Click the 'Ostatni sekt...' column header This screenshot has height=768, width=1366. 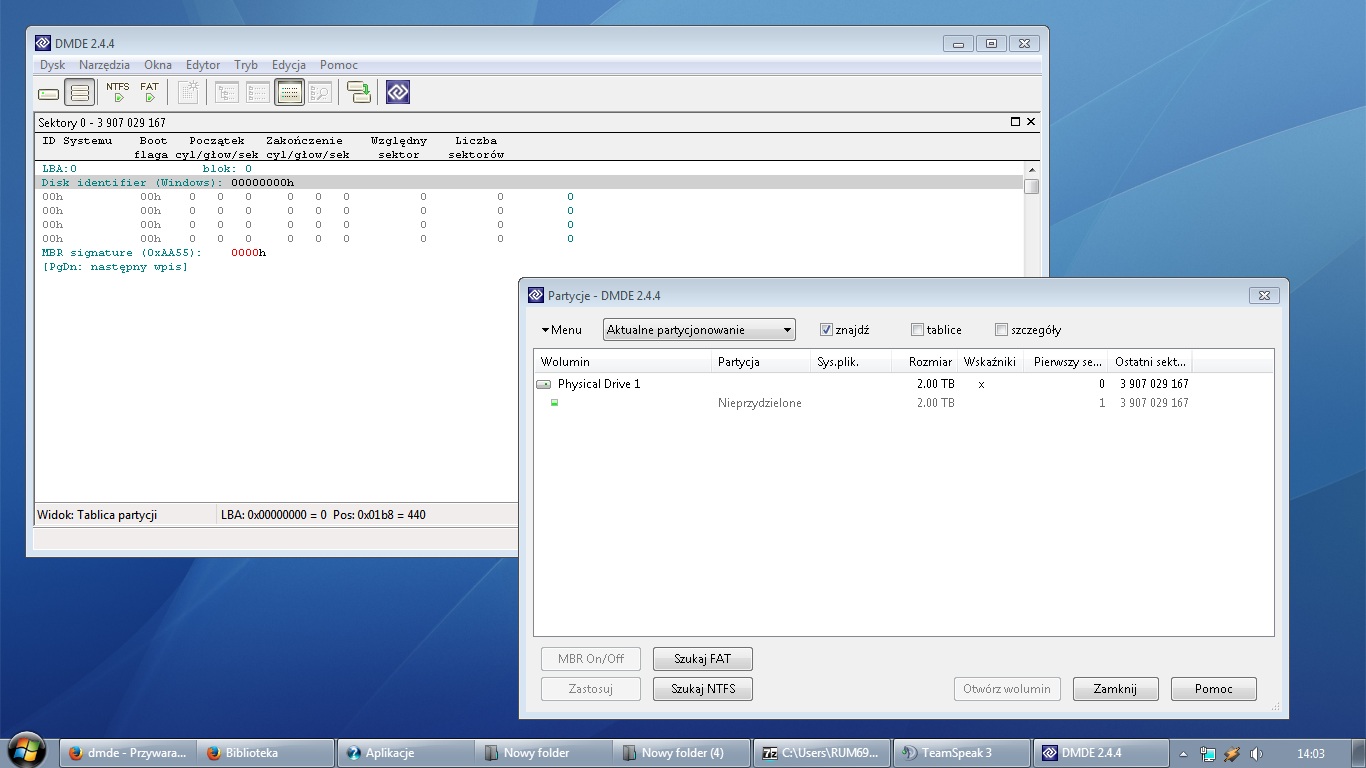[x=1151, y=362]
